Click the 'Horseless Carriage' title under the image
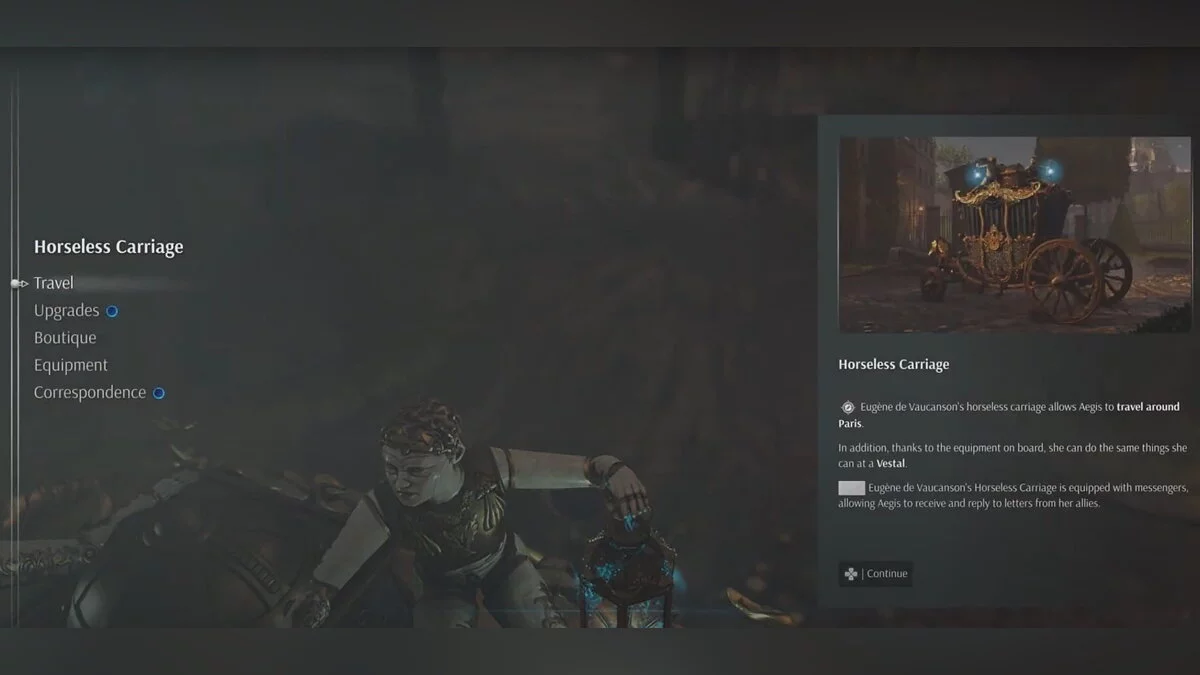This screenshot has width=1200, height=675. coord(894,364)
